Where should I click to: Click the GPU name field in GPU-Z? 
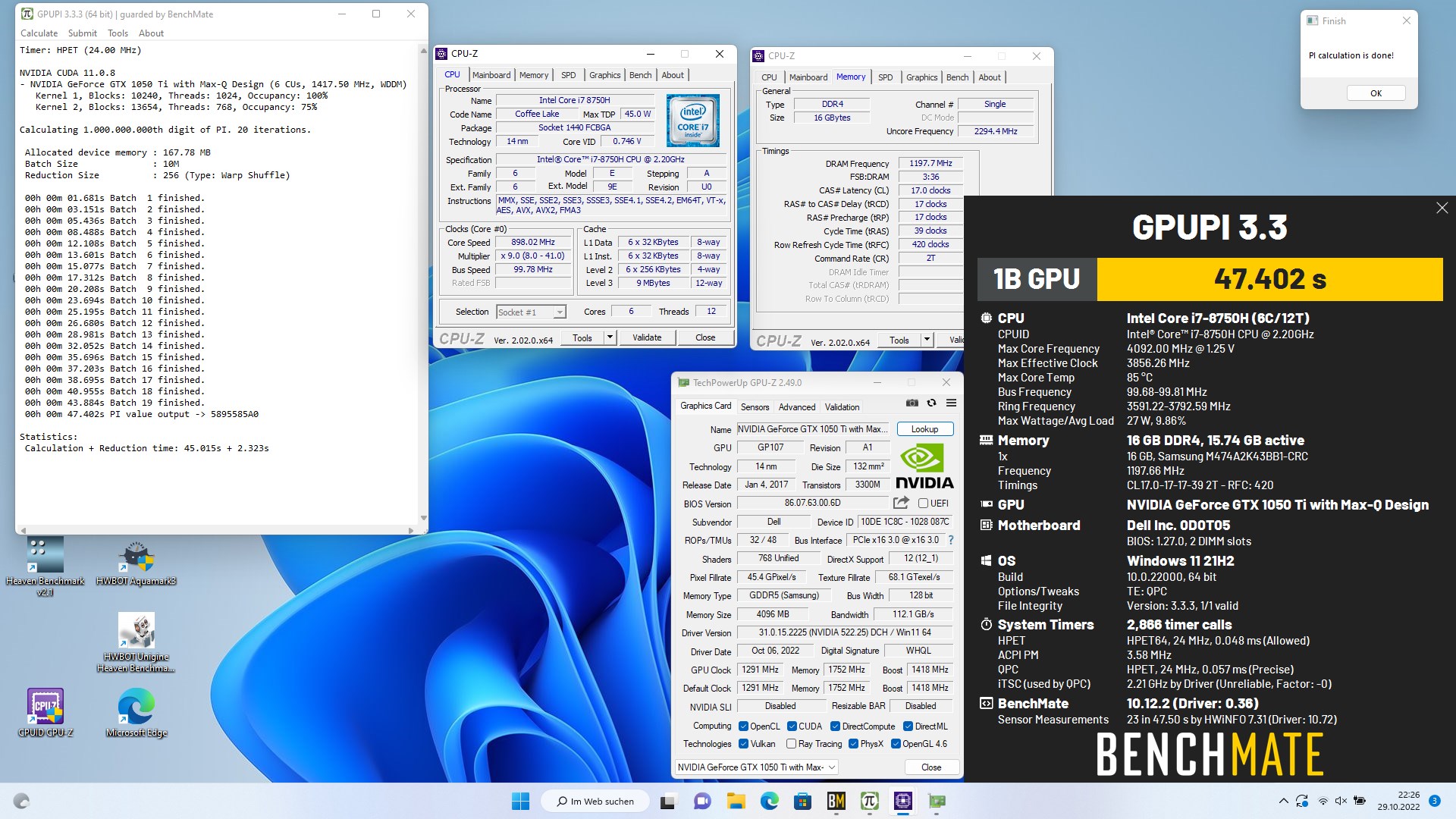(813, 429)
